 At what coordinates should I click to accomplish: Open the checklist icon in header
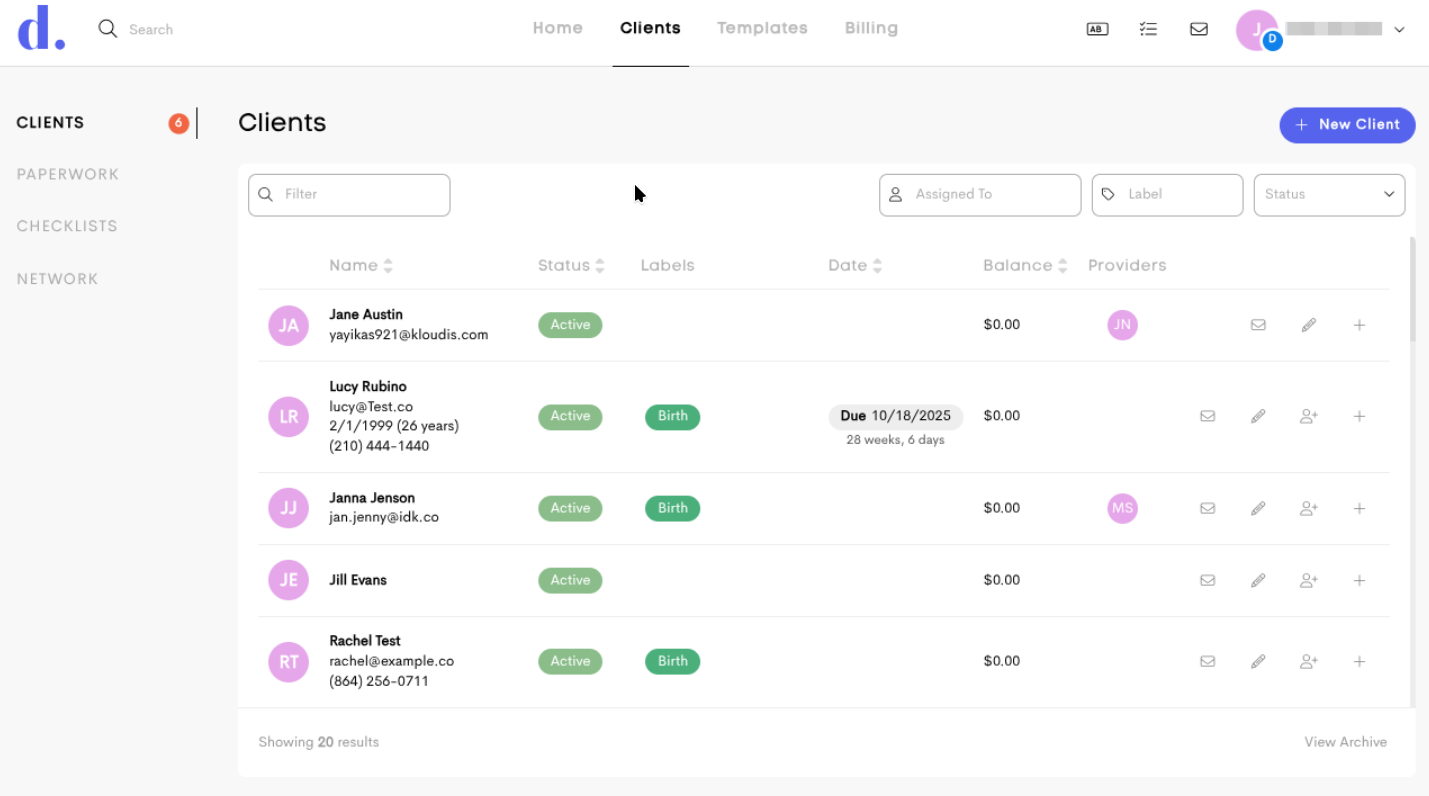1148,29
